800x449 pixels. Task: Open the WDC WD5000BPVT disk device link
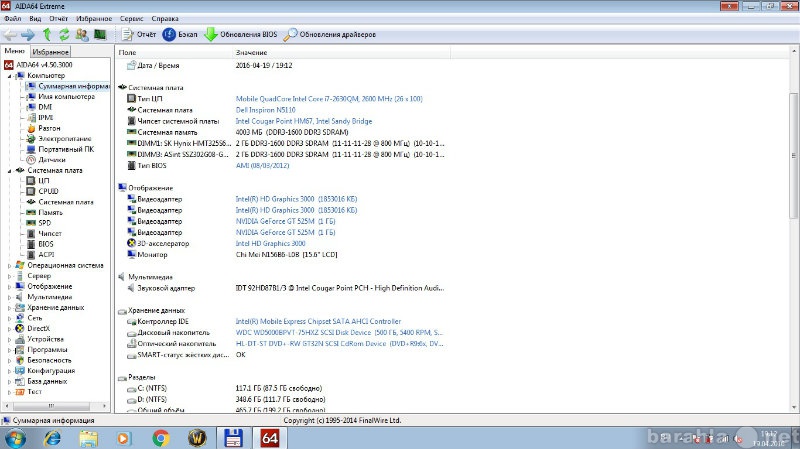(339, 332)
